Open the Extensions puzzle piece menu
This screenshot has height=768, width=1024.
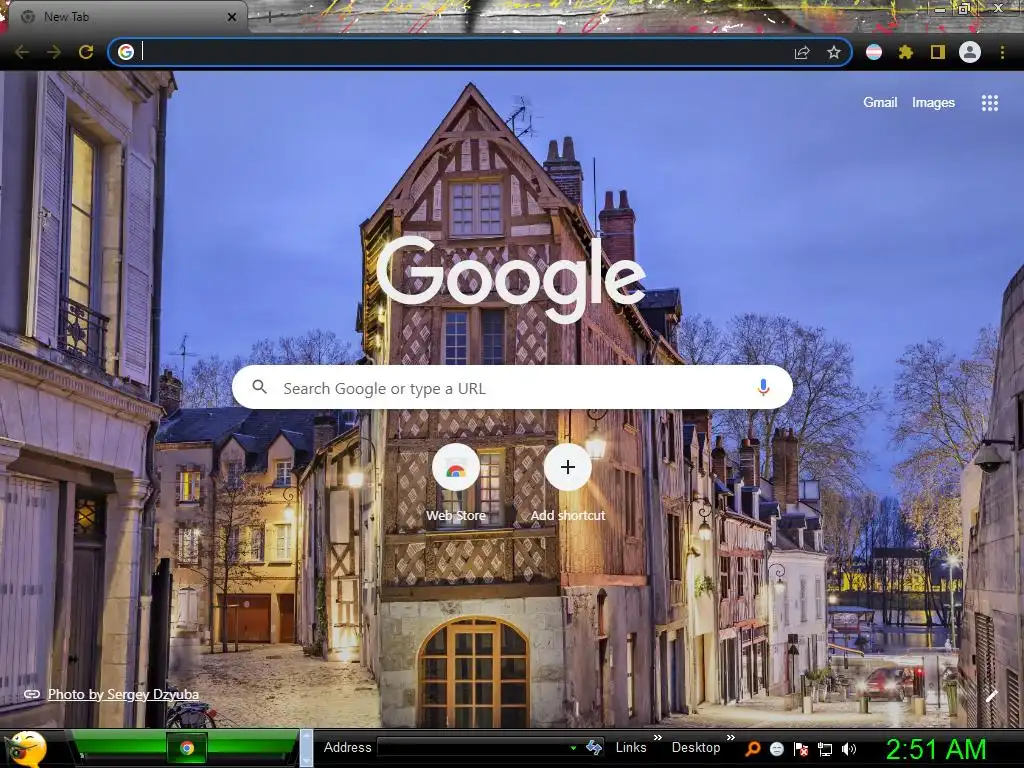click(906, 52)
